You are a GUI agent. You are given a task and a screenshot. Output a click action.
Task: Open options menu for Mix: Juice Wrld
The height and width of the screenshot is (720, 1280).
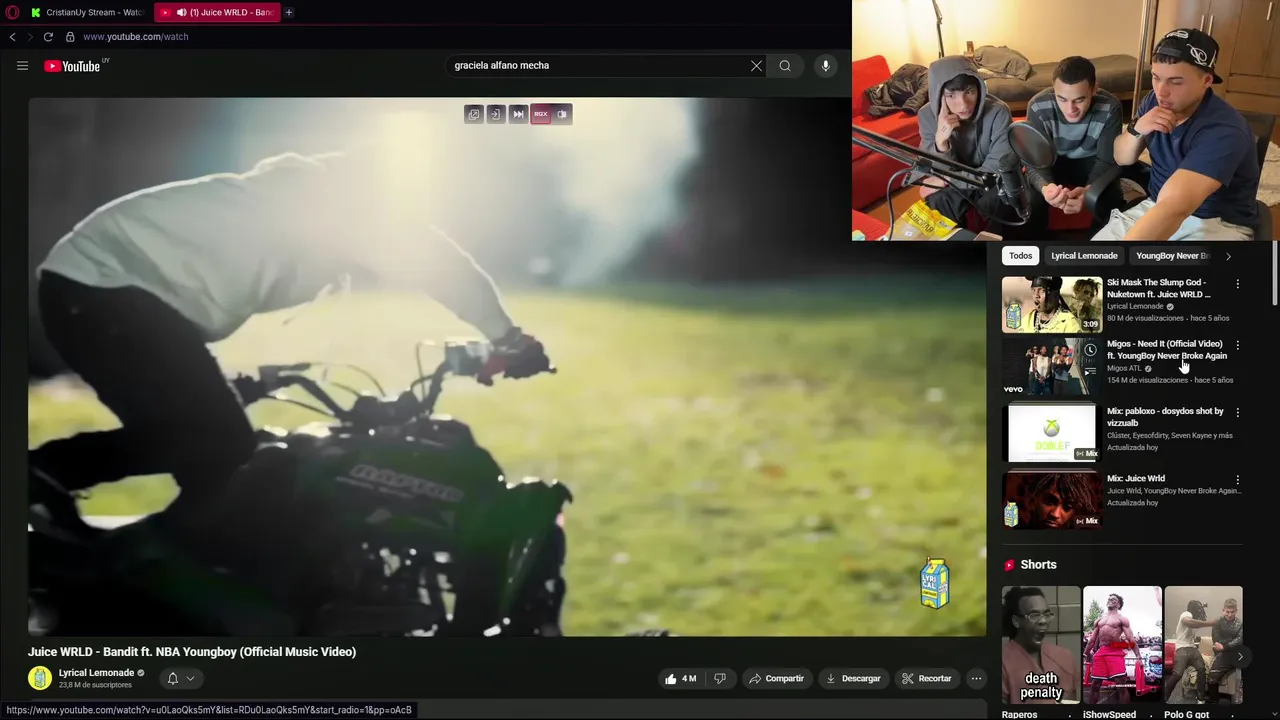1237,479
